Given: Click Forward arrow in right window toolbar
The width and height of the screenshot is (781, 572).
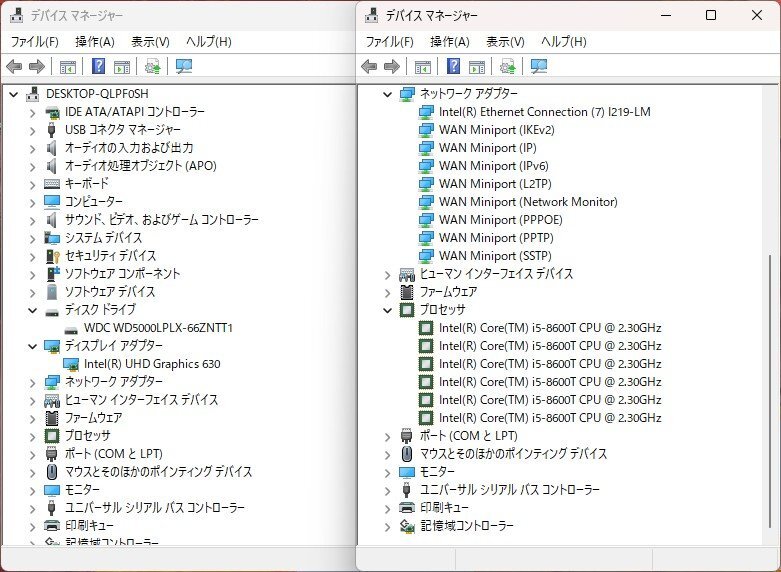Looking at the screenshot, I should pos(392,66).
